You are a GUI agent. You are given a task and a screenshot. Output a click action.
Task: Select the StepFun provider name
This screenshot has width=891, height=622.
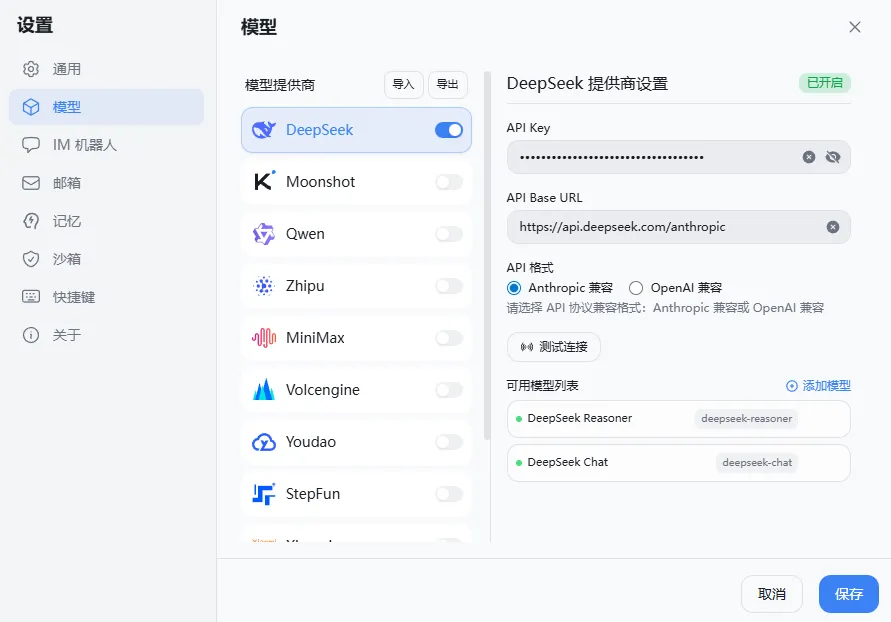pyautogui.click(x=313, y=494)
